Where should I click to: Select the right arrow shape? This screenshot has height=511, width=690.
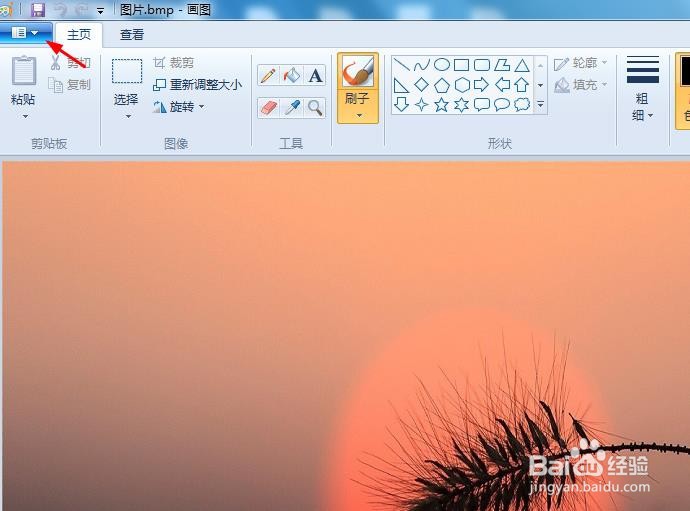[x=481, y=85]
